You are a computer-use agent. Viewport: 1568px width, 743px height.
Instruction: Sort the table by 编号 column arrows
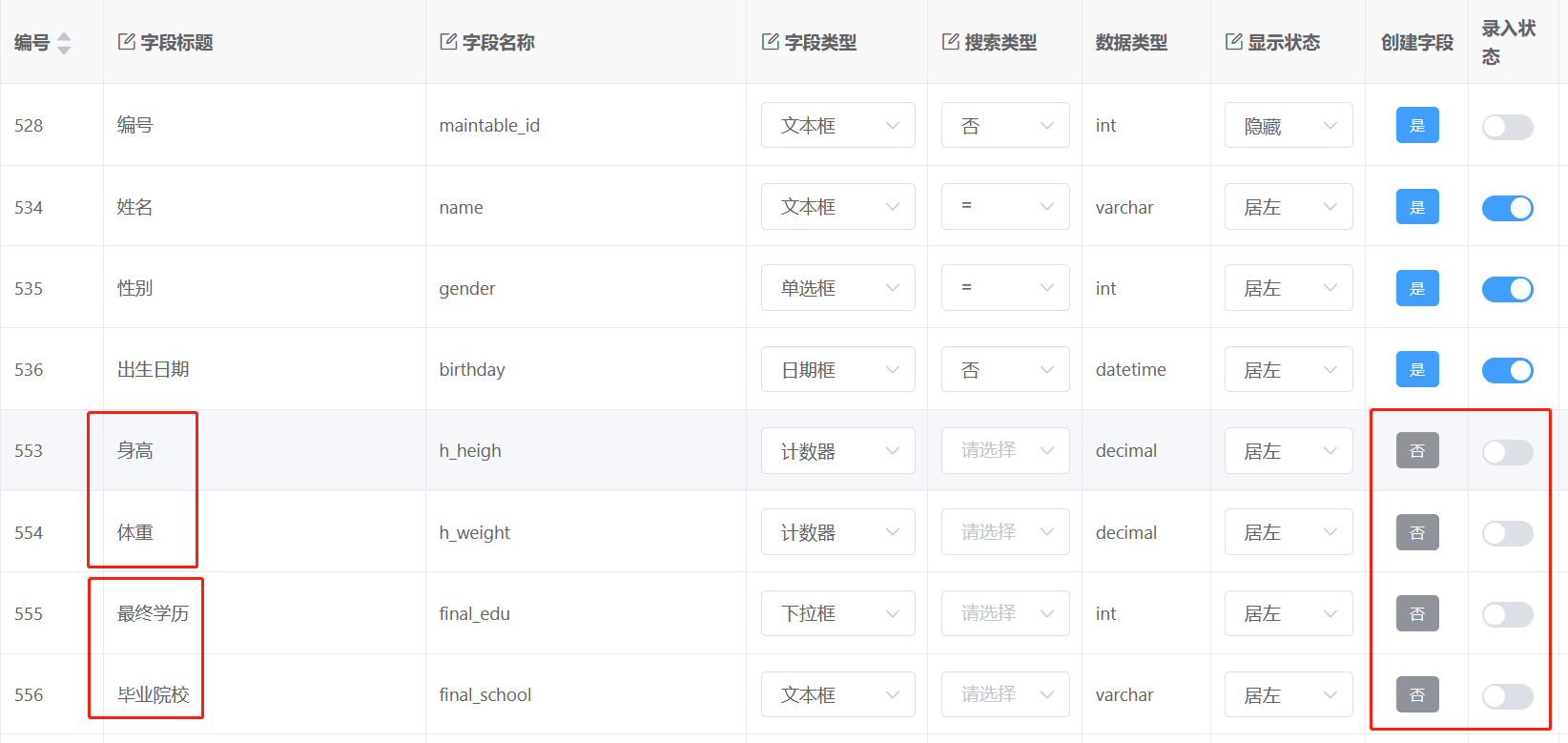64,43
